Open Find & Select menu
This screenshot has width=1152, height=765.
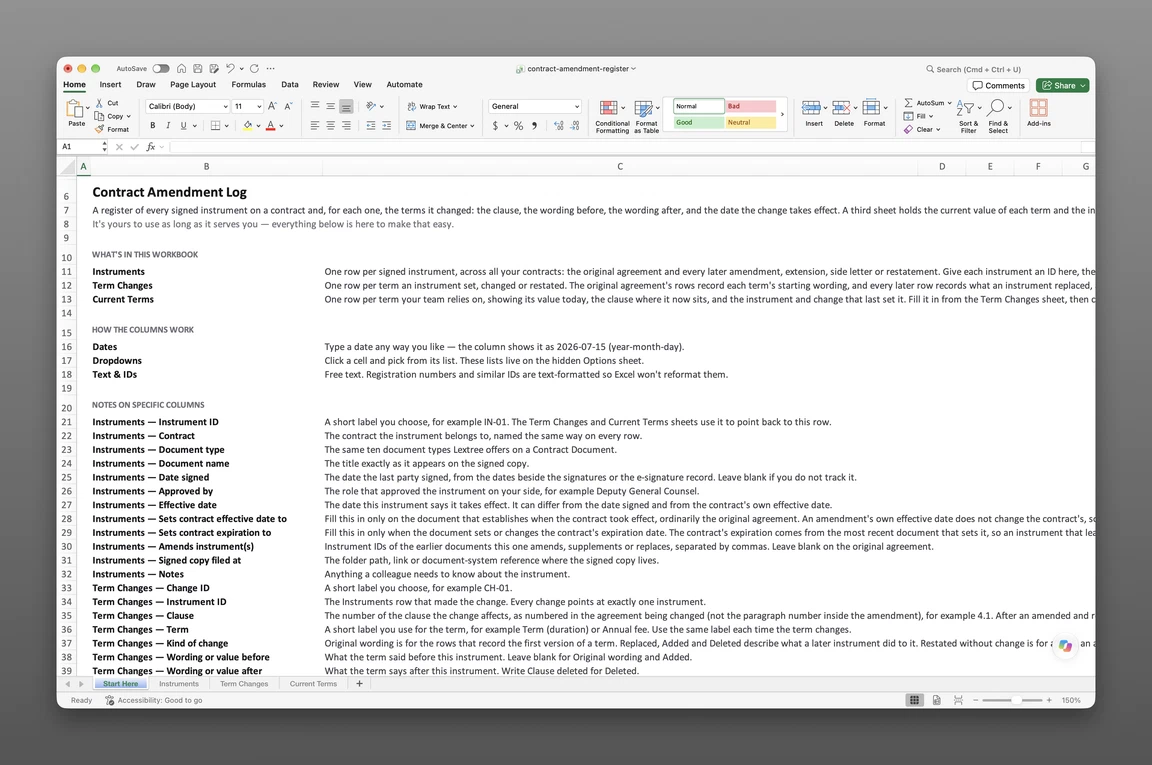[x=998, y=116]
